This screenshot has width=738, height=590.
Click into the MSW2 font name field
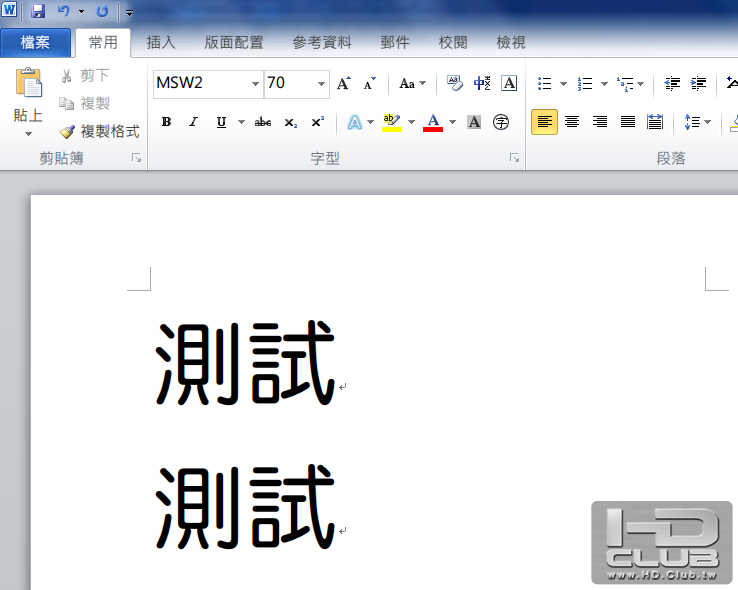(x=201, y=83)
